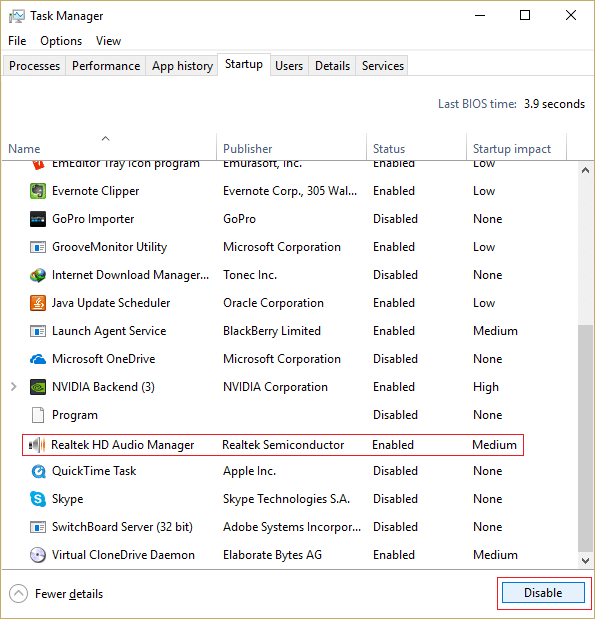Click the QuickTime Task icon
The image size is (595, 619).
38,471
